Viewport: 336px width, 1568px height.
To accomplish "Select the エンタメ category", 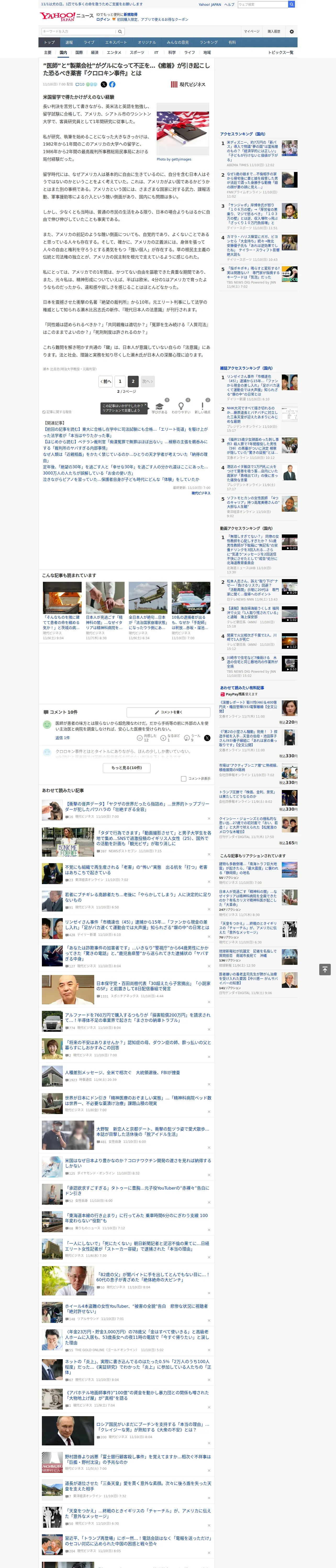I will [114, 52].
